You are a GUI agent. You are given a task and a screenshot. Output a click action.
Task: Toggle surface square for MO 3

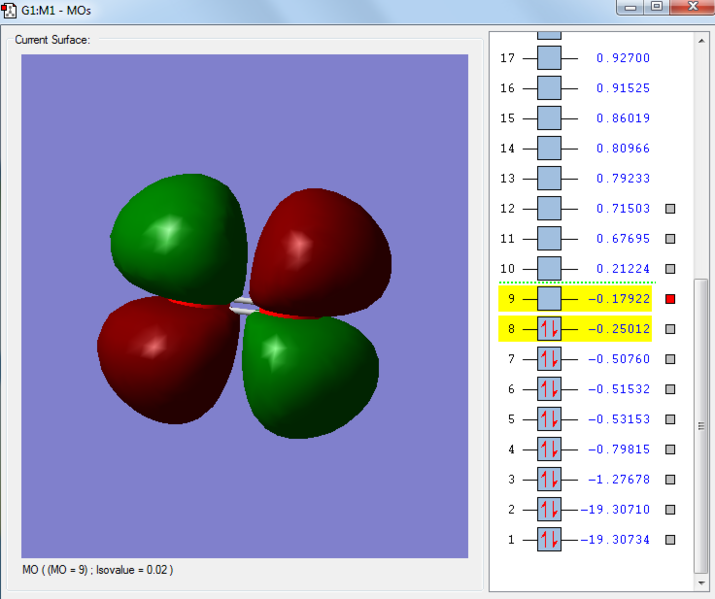pyautogui.click(x=670, y=480)
